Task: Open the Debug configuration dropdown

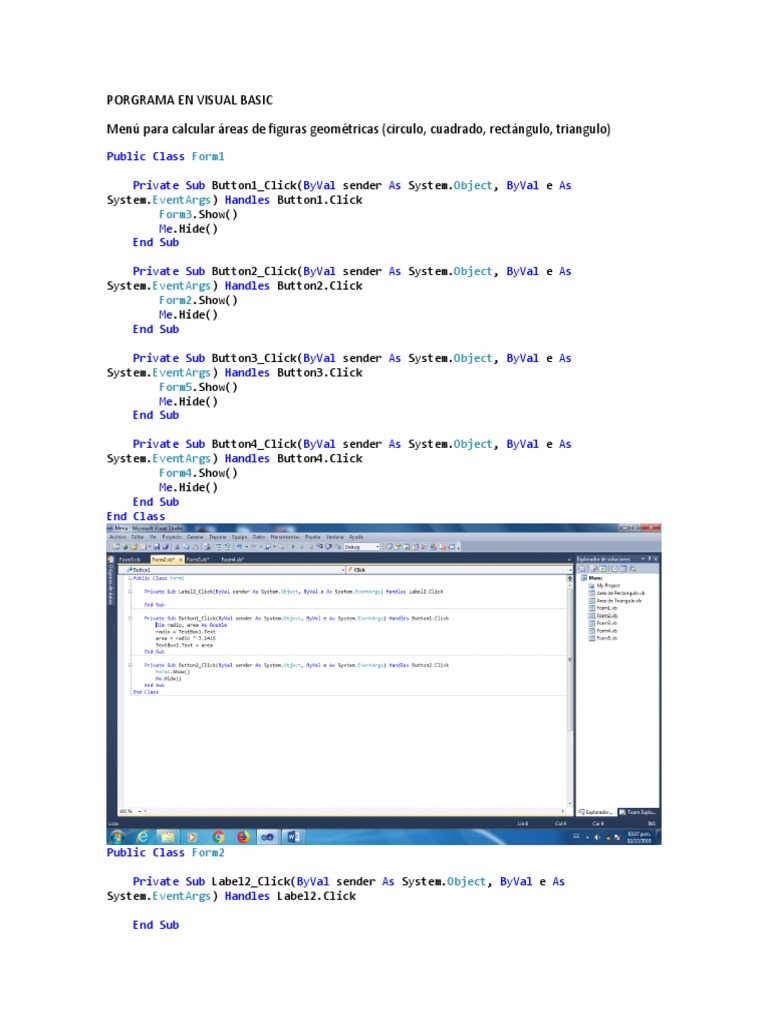Action: pos(377,547)
